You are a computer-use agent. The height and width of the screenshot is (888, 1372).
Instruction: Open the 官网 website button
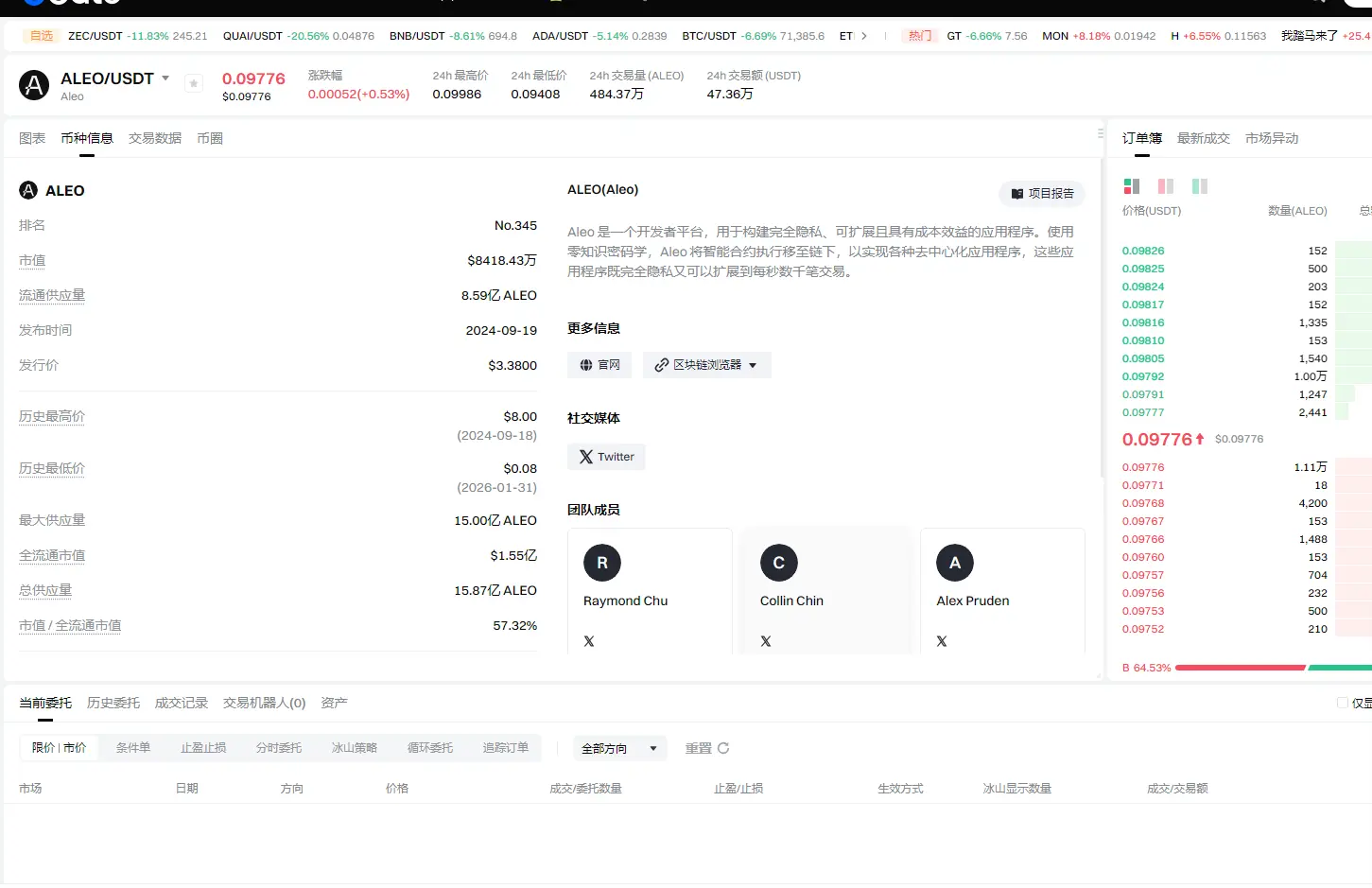[x=599, y=365]
